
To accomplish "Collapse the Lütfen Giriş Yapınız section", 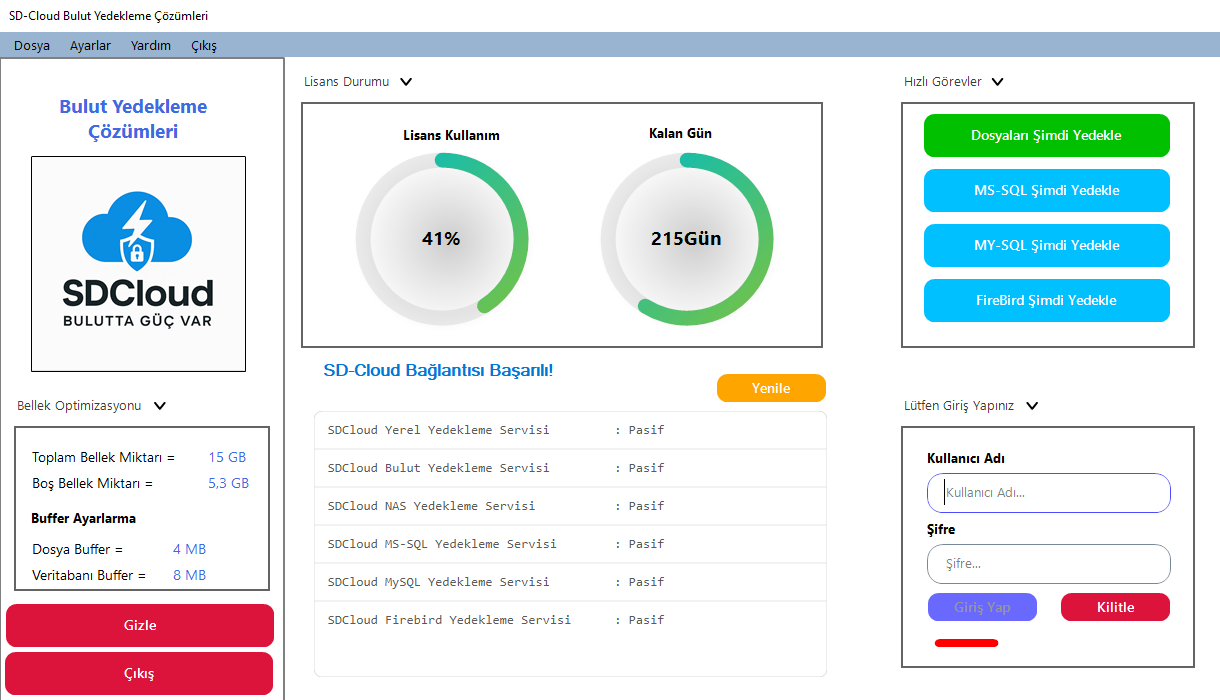I will (x=1033, y=406).
